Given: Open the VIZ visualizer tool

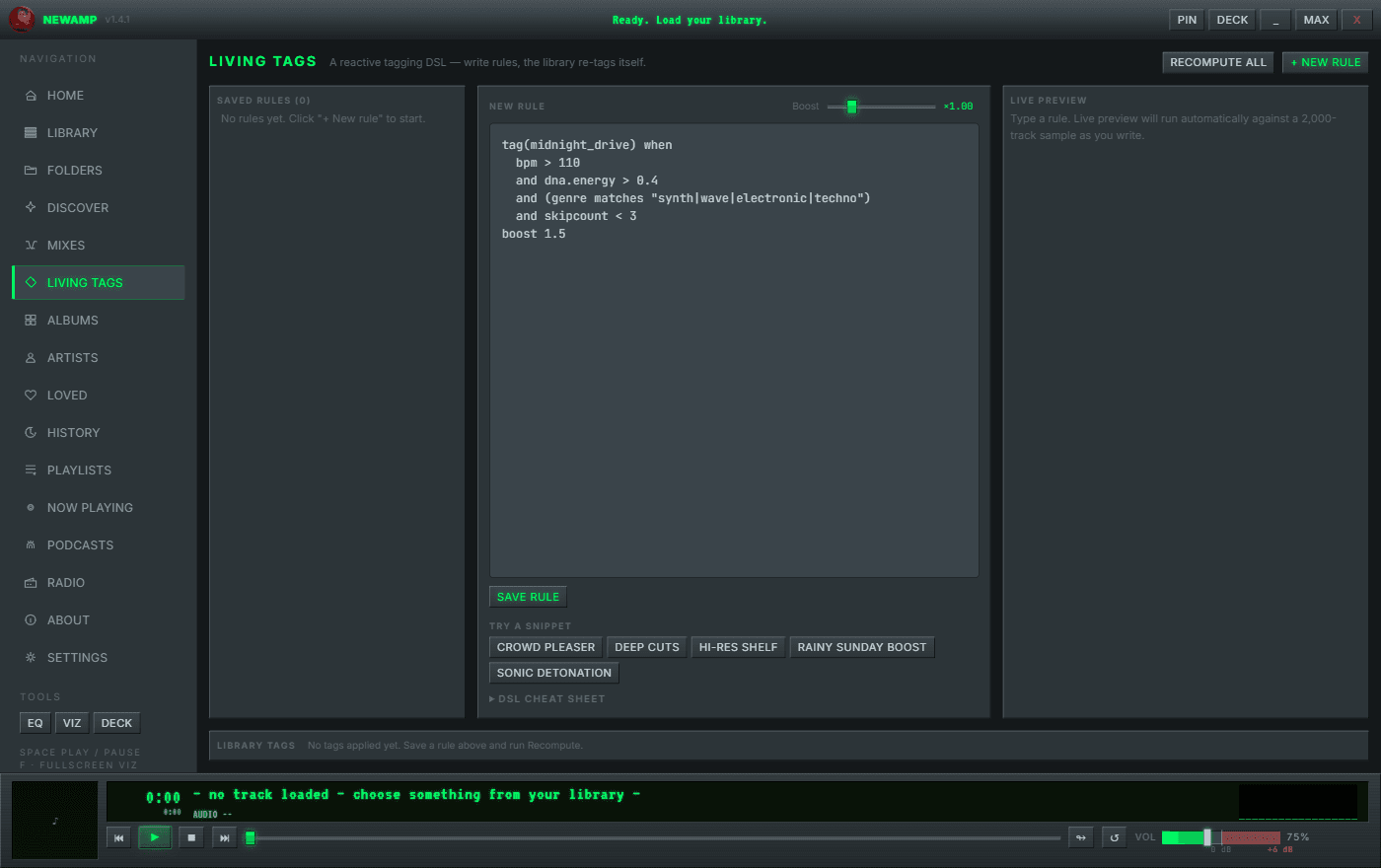Looking at the screenshot, I should [72, 723].
